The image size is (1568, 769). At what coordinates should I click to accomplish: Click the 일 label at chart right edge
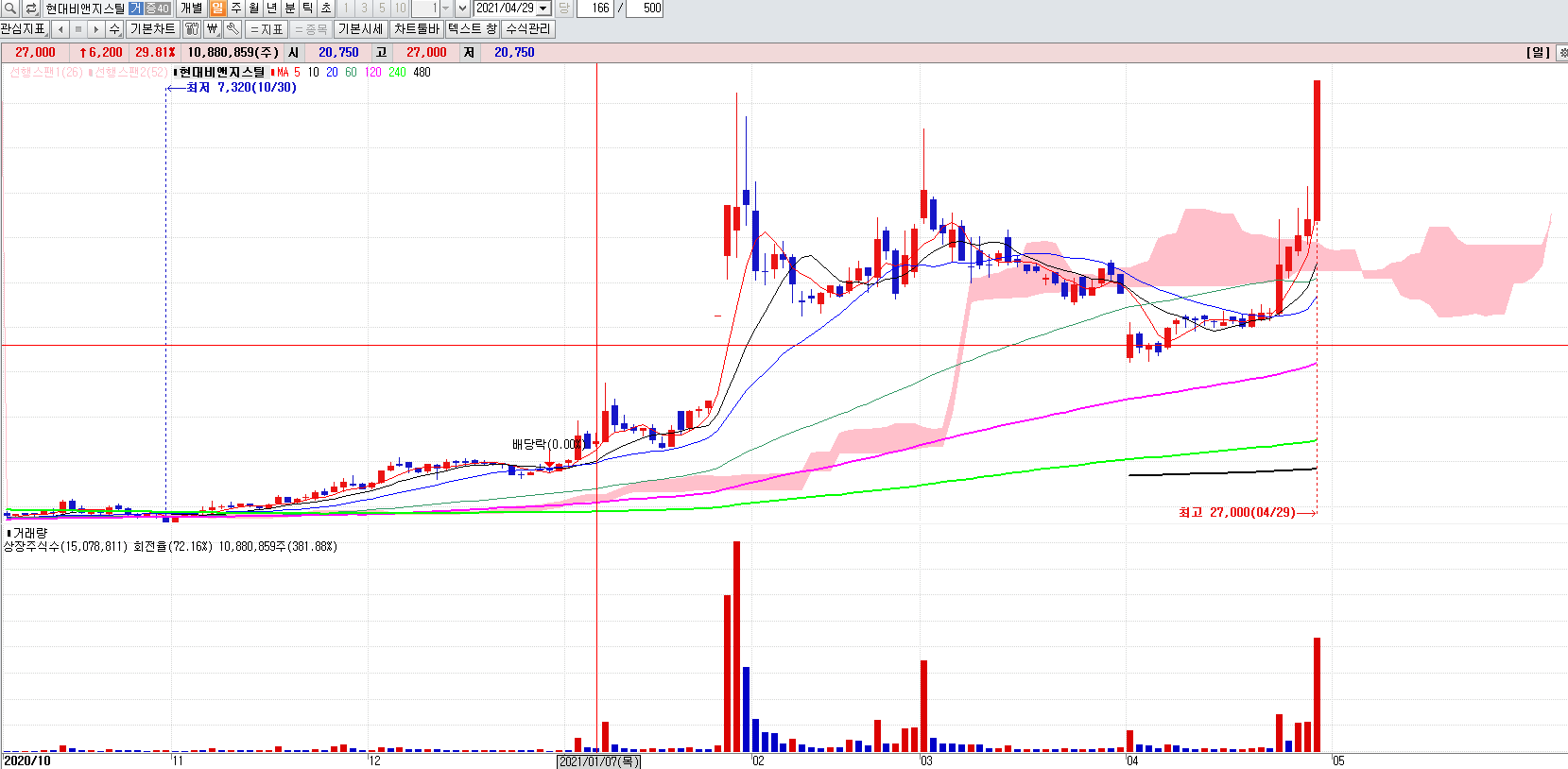click(x=1538, y=53)
